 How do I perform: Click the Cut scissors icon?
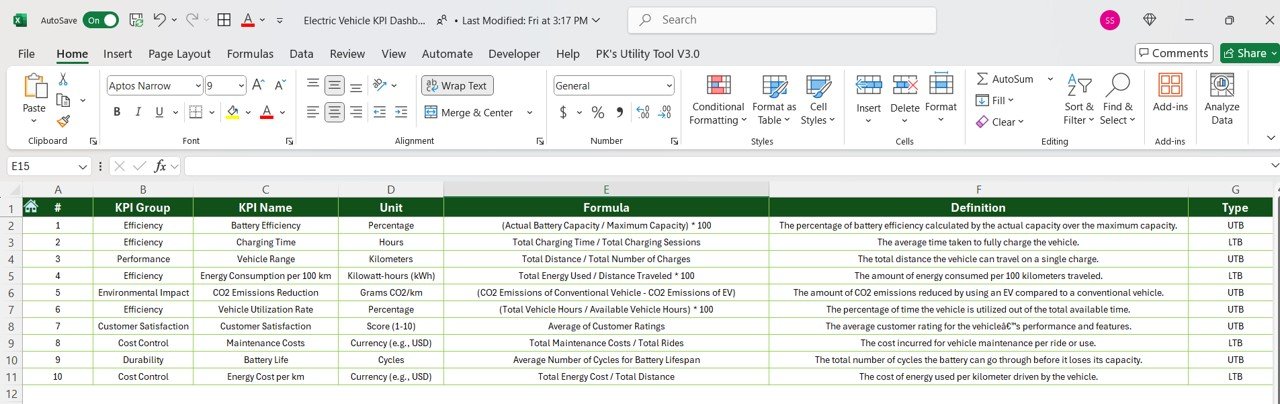click(x=63, y=79)
